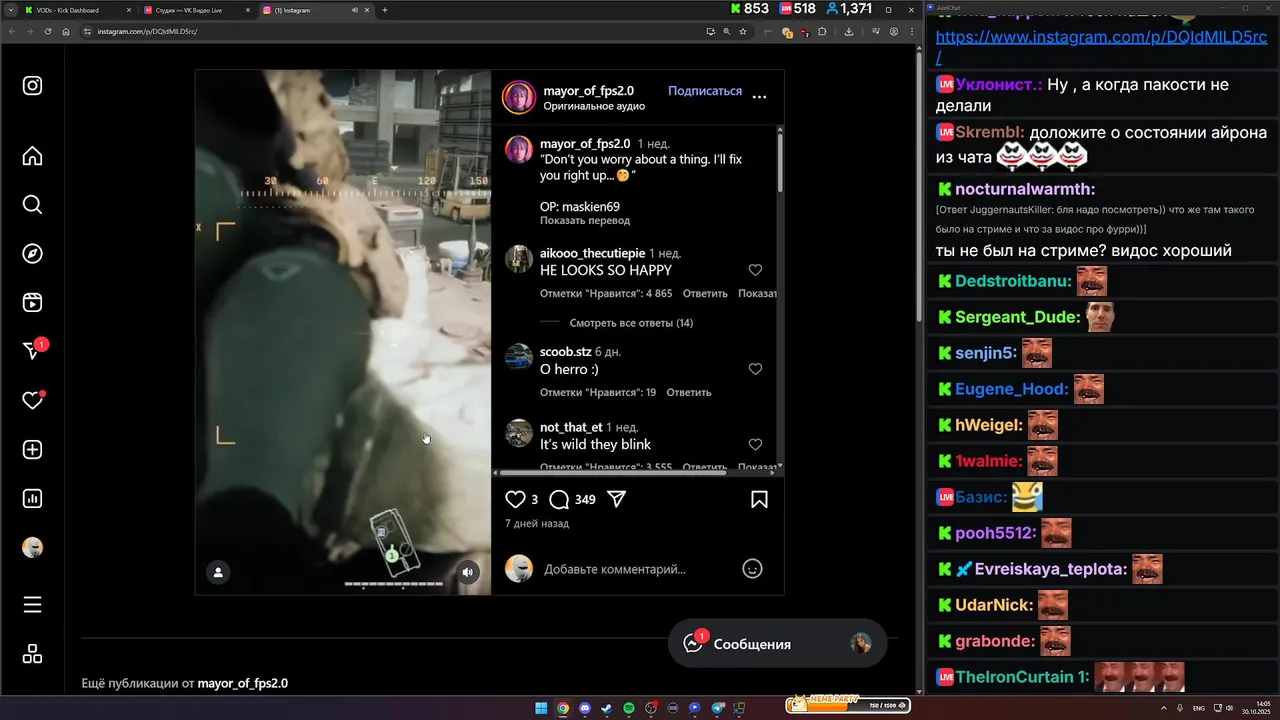Open Windows Start menu

[x=540, y=708]
